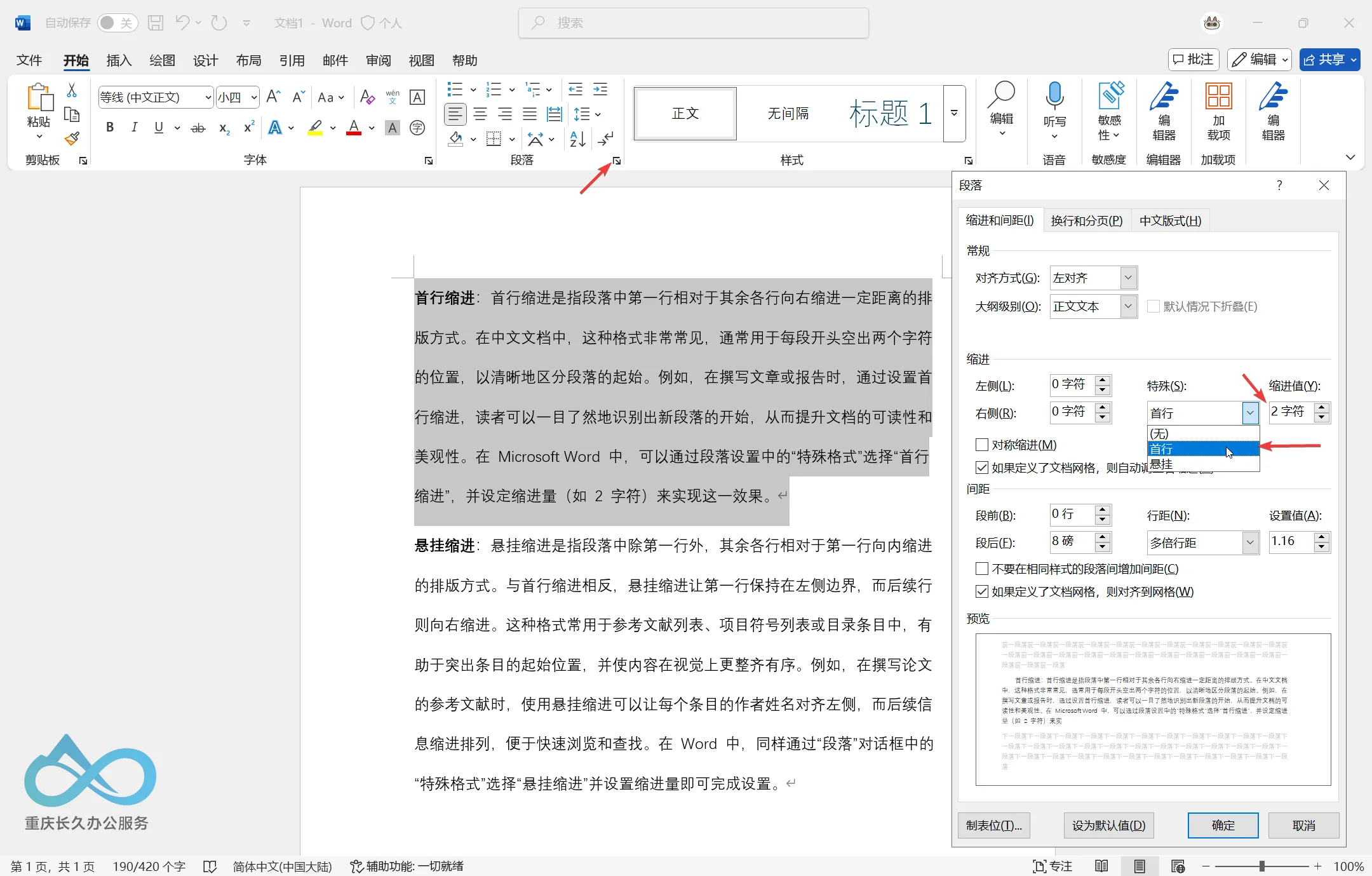The height and width of the screenshot is (876, 1372).
Task: Click the Save icon in title bar
Action: click(156, 23)
